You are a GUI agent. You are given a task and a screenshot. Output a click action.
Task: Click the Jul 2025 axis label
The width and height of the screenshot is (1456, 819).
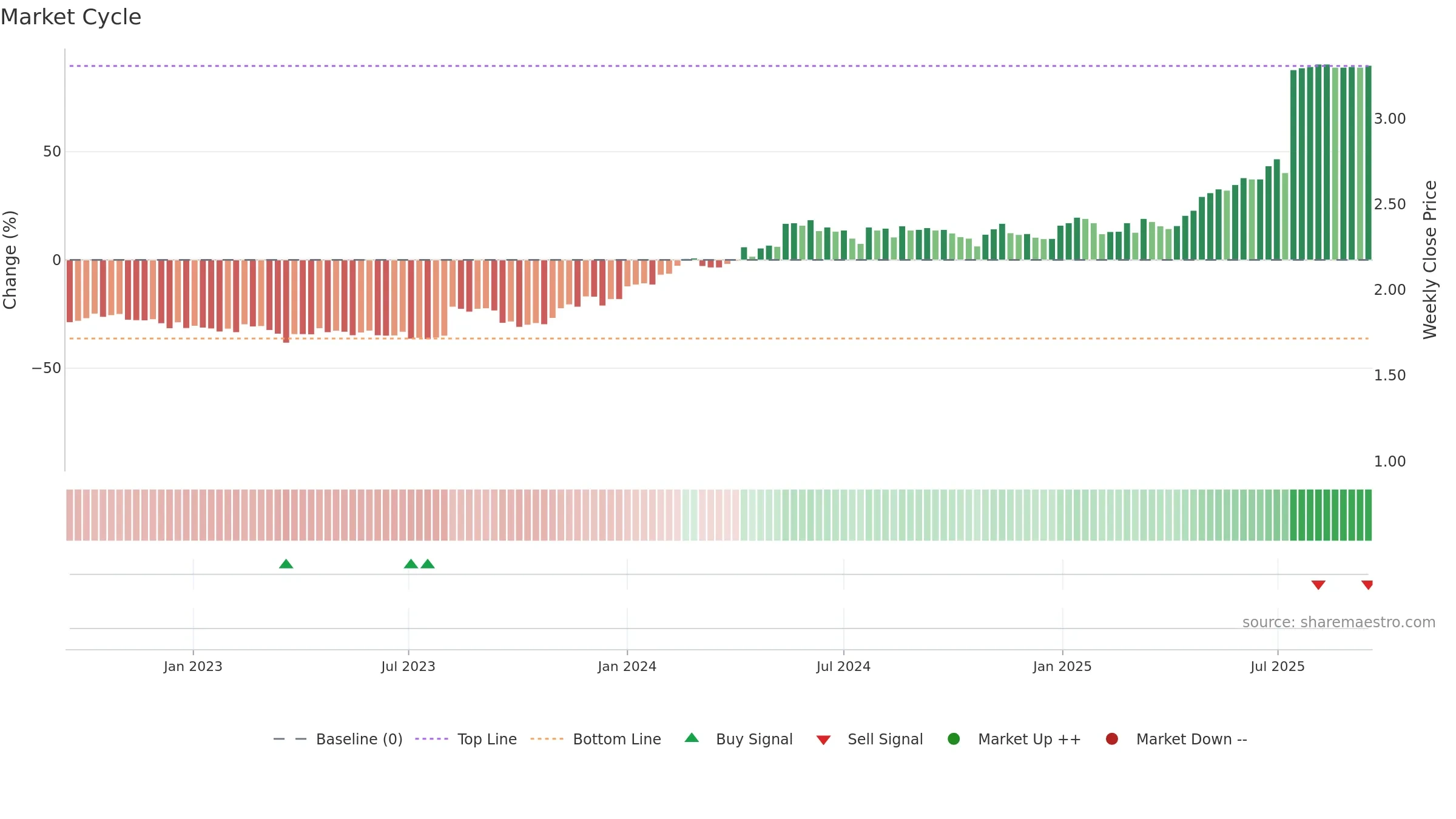point(1278,667)
